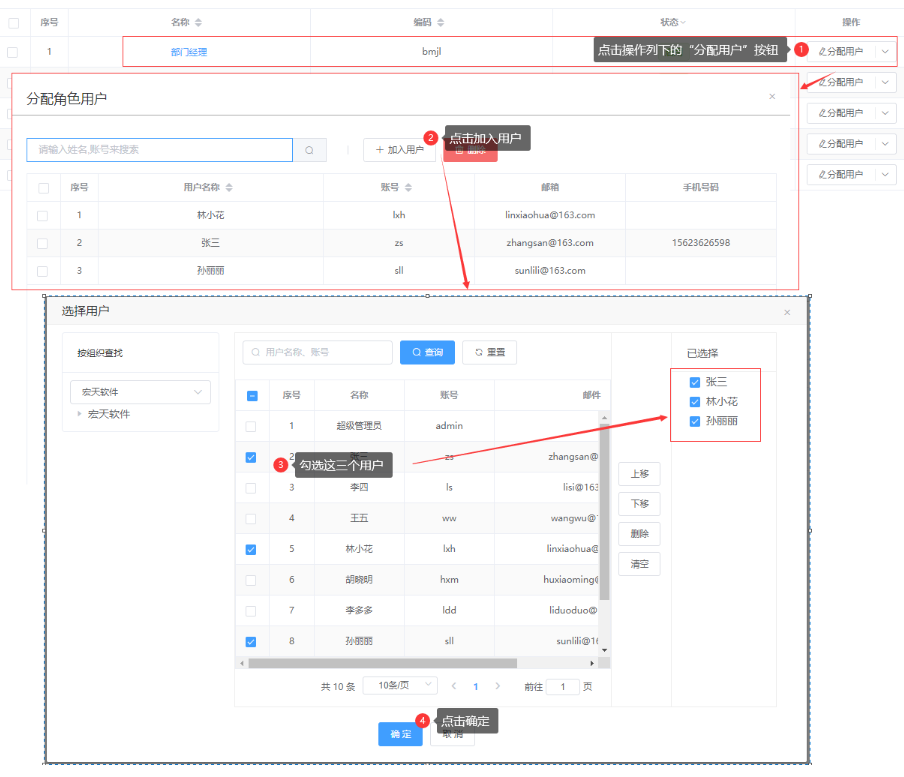The image size is (904, 777).
Task: Toggle select-all in the assigned users table header
Action: [x=43, y=188]
